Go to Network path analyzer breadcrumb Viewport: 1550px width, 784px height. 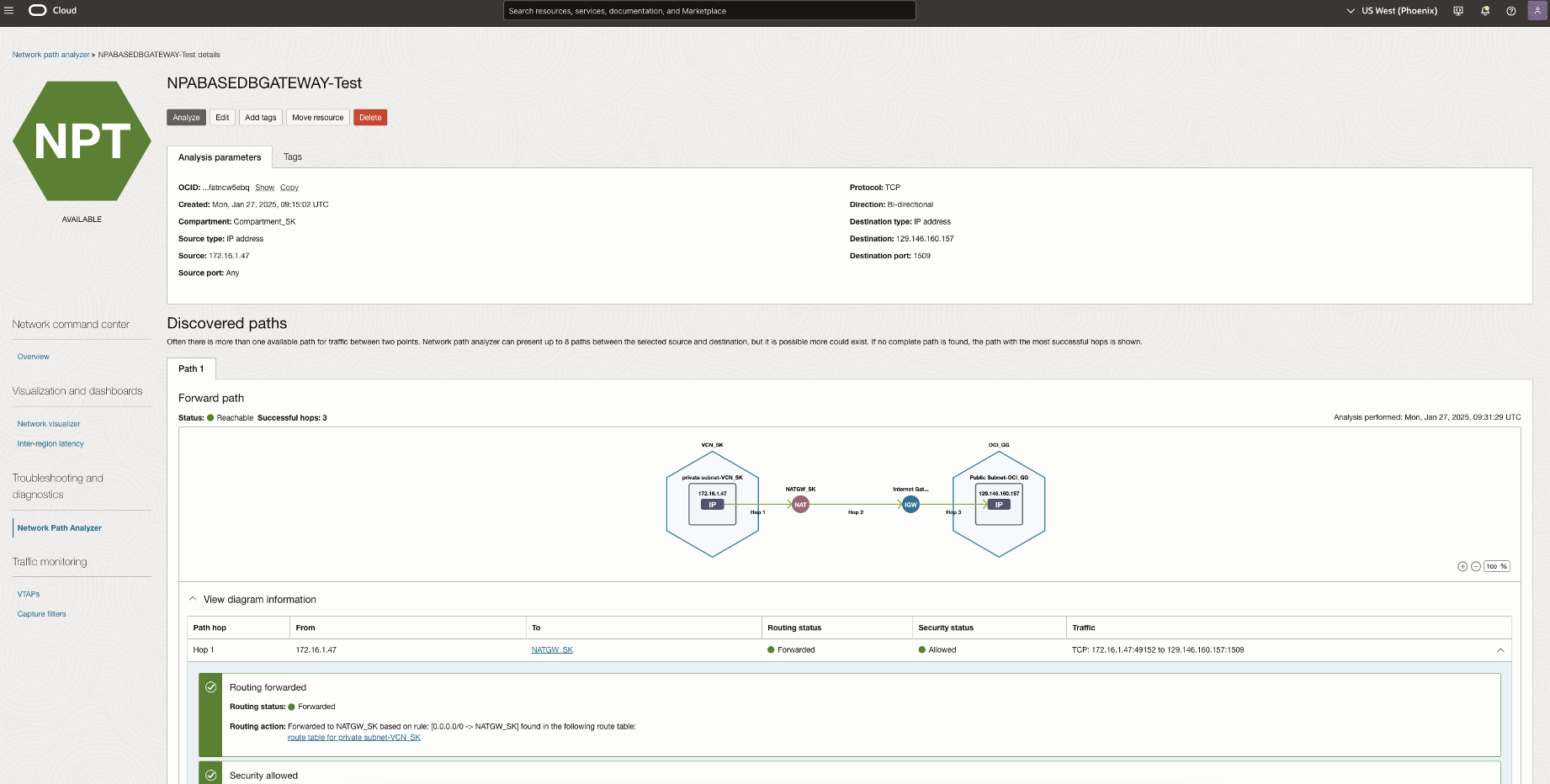(x=50, y=55)
